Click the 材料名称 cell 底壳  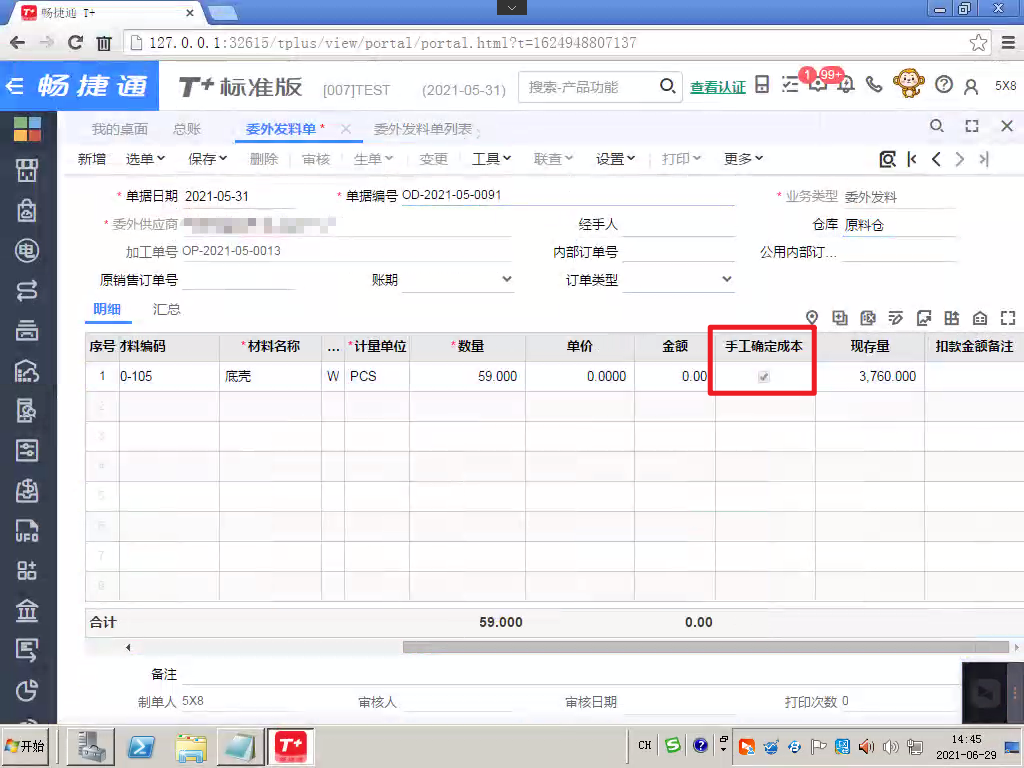pyautogui.click(x=270, y=377)
